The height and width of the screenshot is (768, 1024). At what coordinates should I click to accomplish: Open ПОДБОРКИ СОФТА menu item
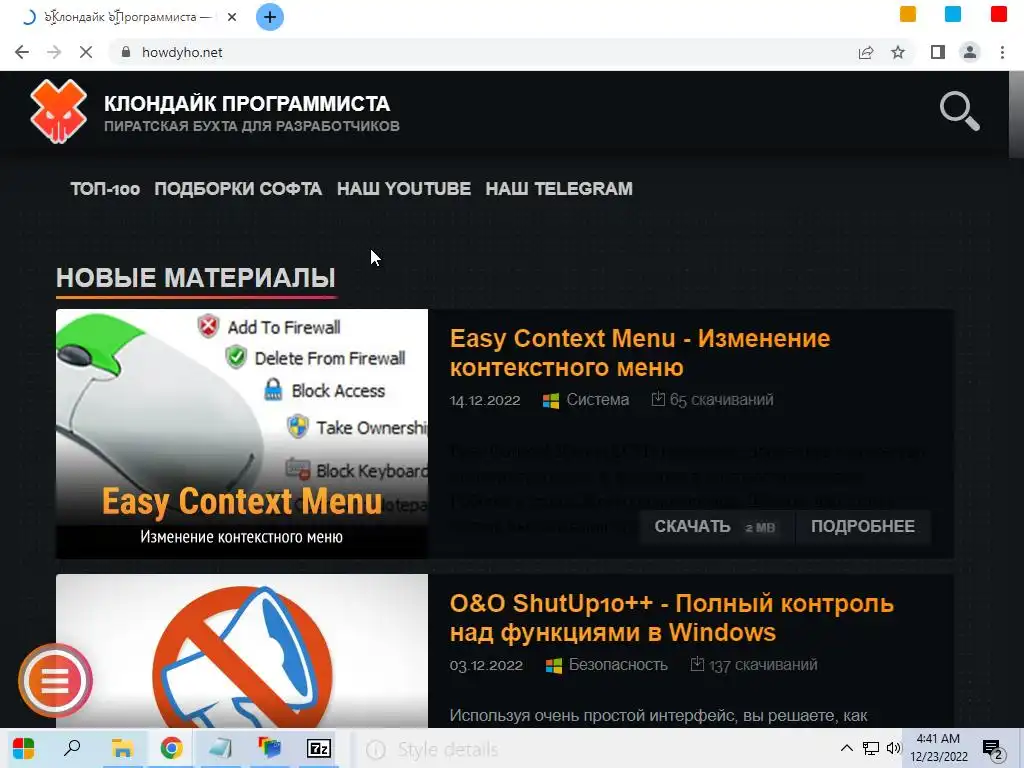tap(238, 189)
